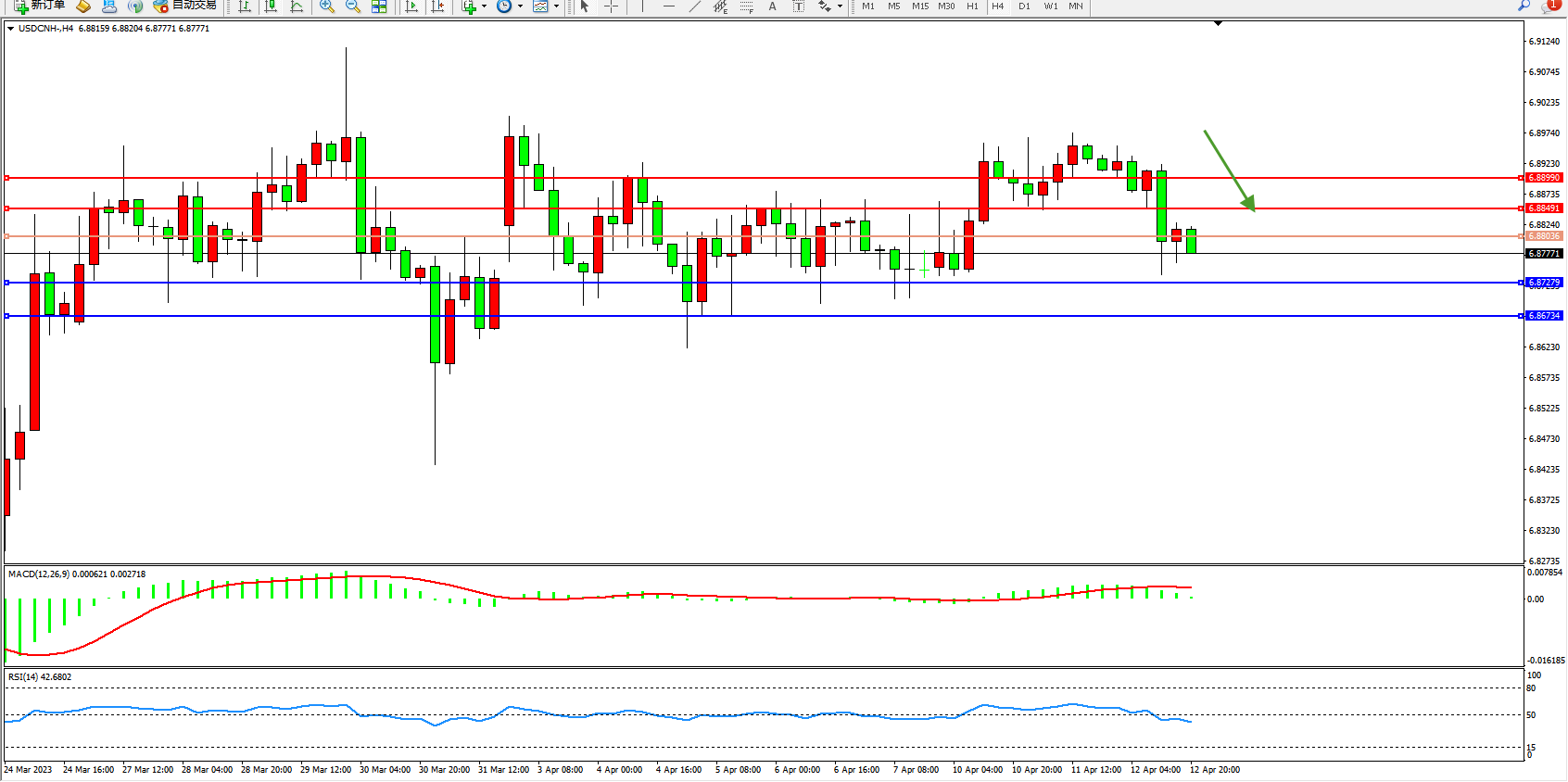Click the USDCNH-,H4 chart title arrow
The height and width of the screenshot is (782, 1568).
click(10, 29)
